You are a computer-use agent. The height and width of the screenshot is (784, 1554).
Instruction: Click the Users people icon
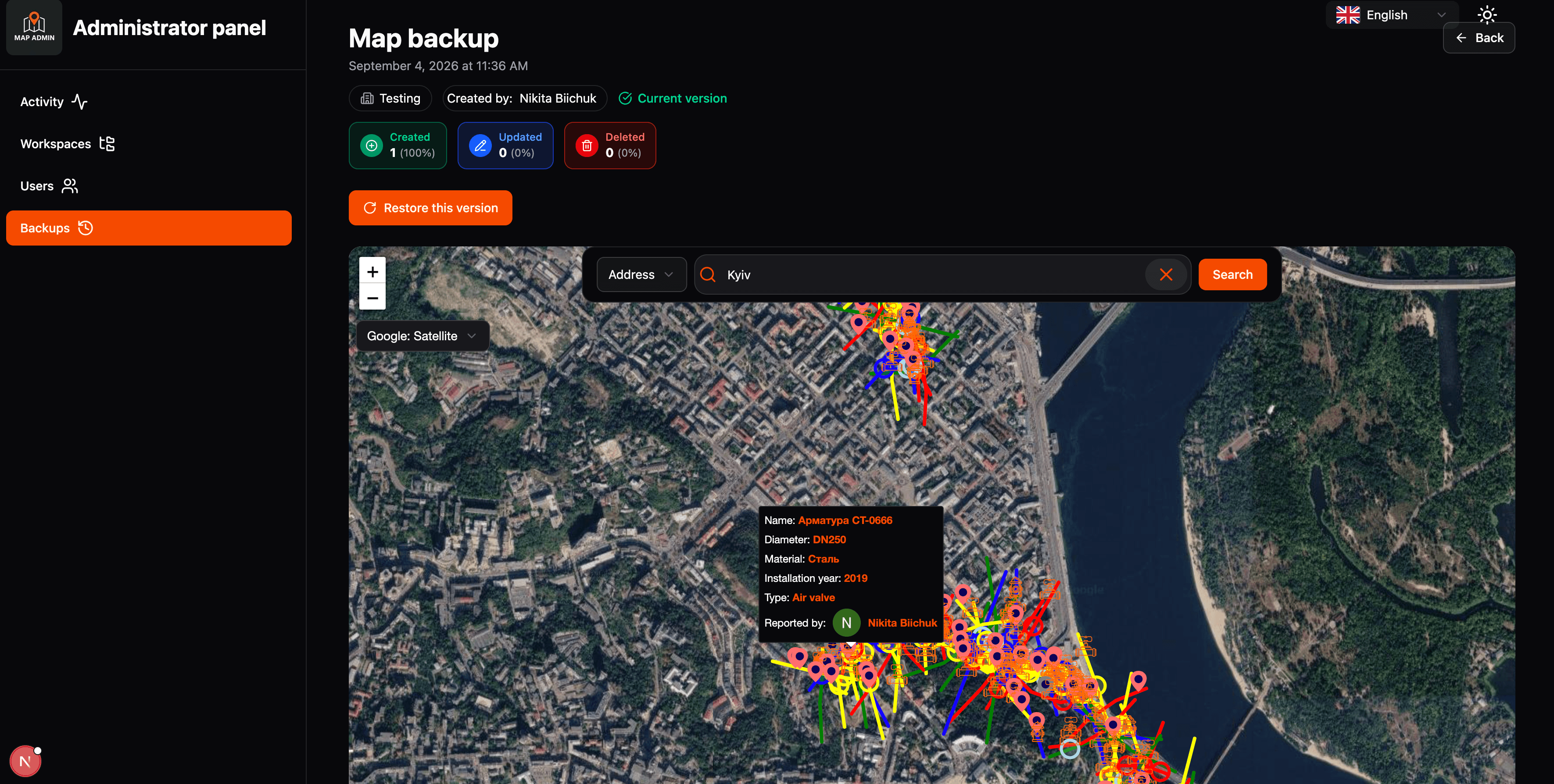point(70,186)
